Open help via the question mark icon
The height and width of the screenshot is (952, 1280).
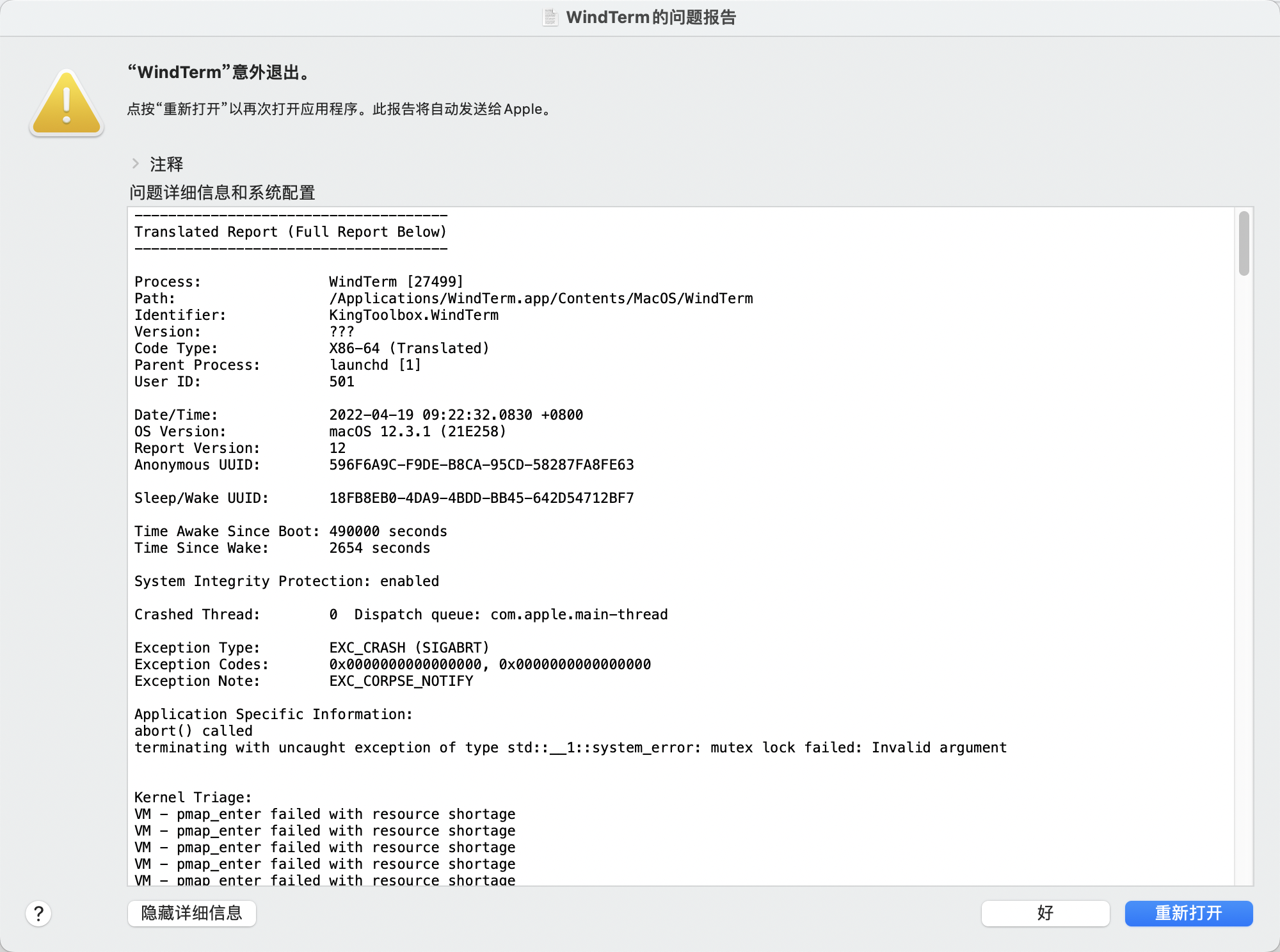tap(39, 914)
